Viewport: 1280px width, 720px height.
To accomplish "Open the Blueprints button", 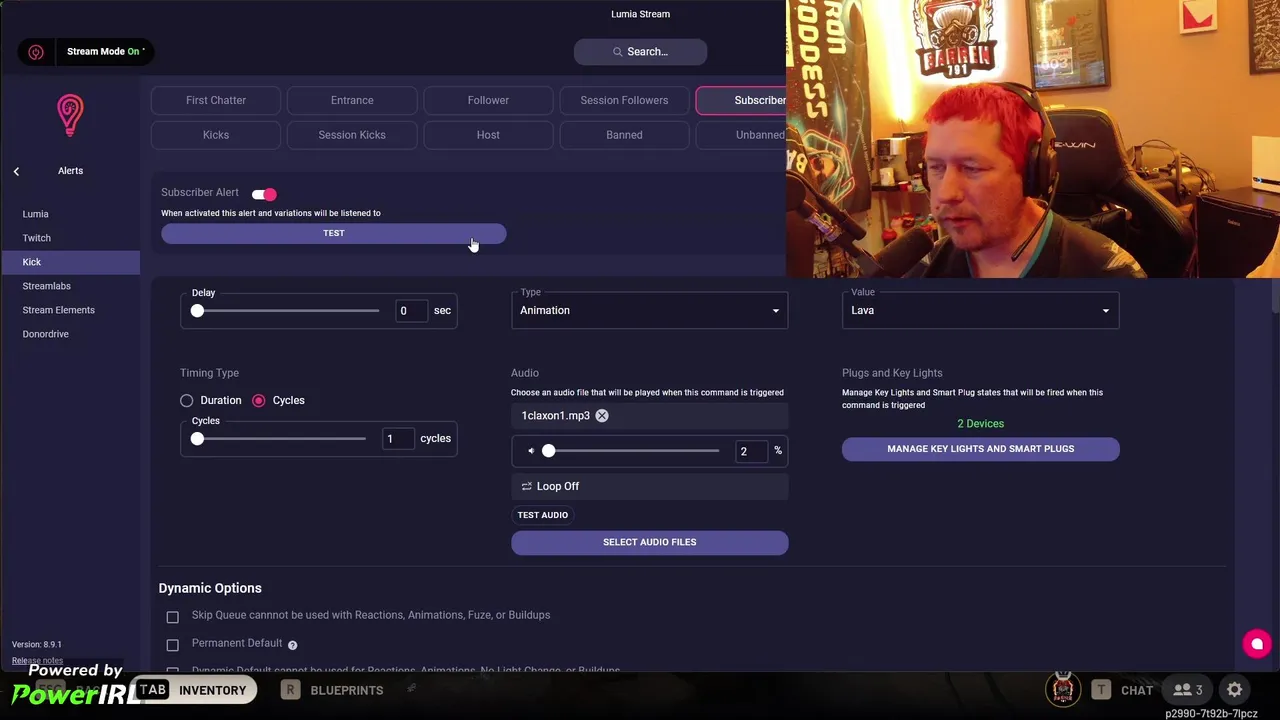I will [x=333, y=690].
